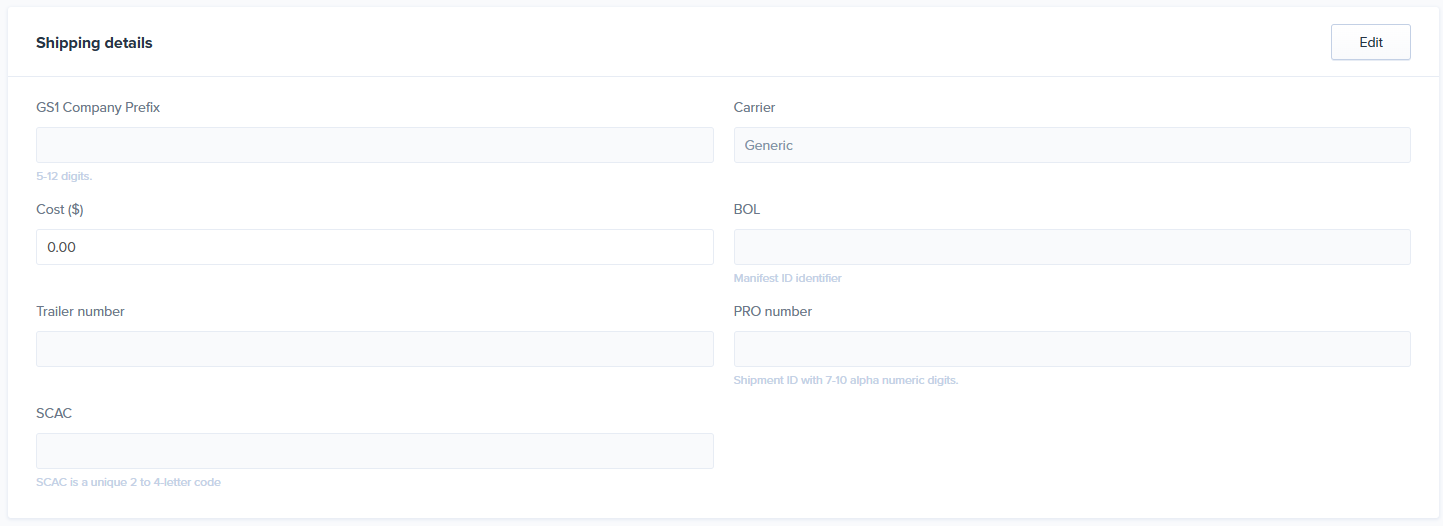
Task: Click the 'Manifest ID identifier' helper text
Action: 788,278
